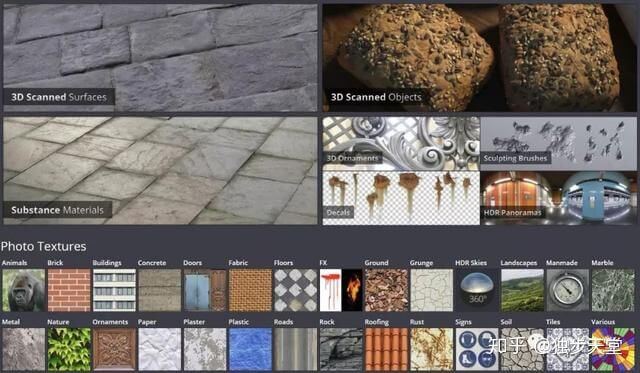Click the 'Plaster' category label
This screenshot has height=373, width=640.
194,322
